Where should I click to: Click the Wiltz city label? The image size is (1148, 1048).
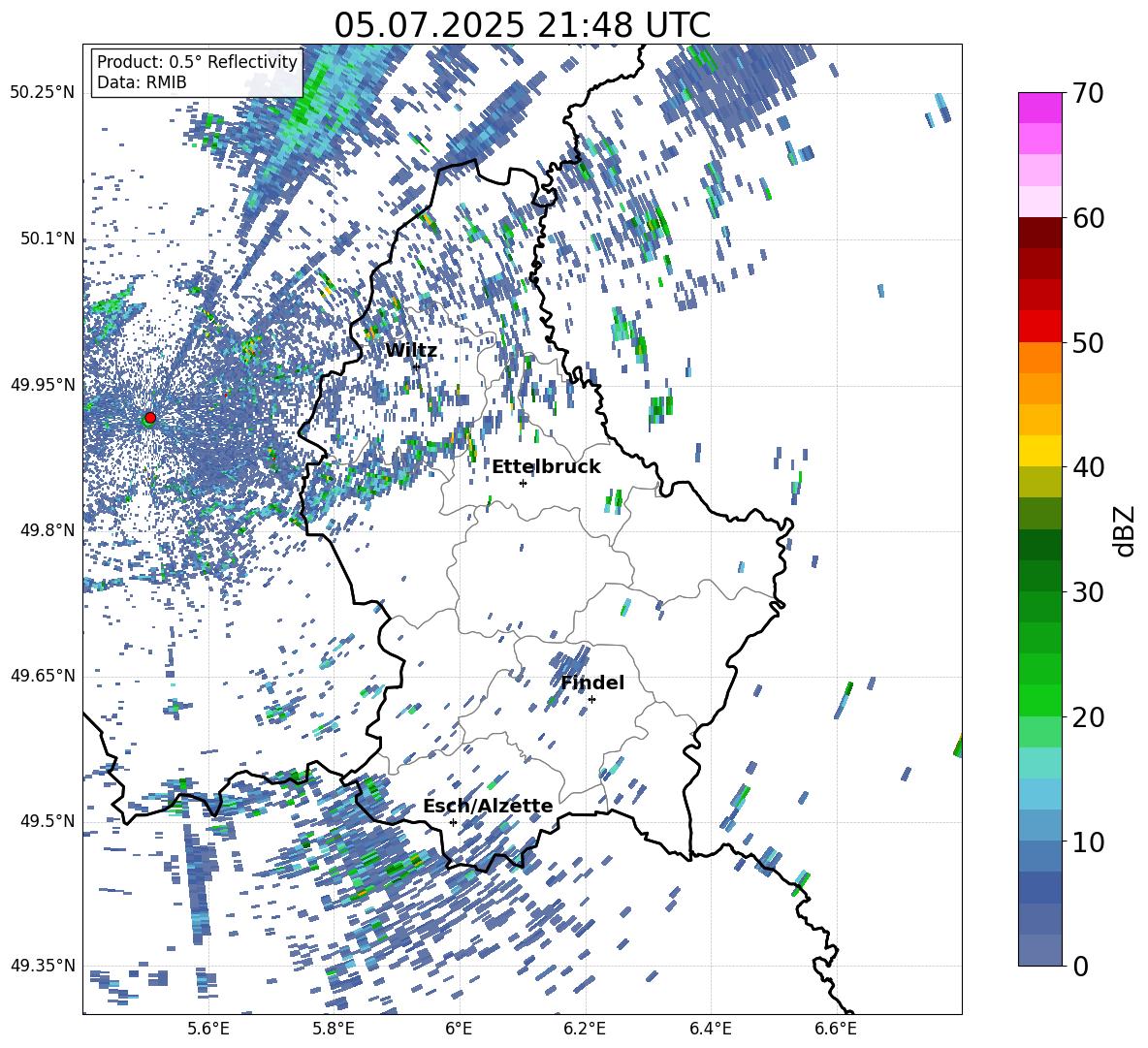pyautogui.click(x=411, y=350)
